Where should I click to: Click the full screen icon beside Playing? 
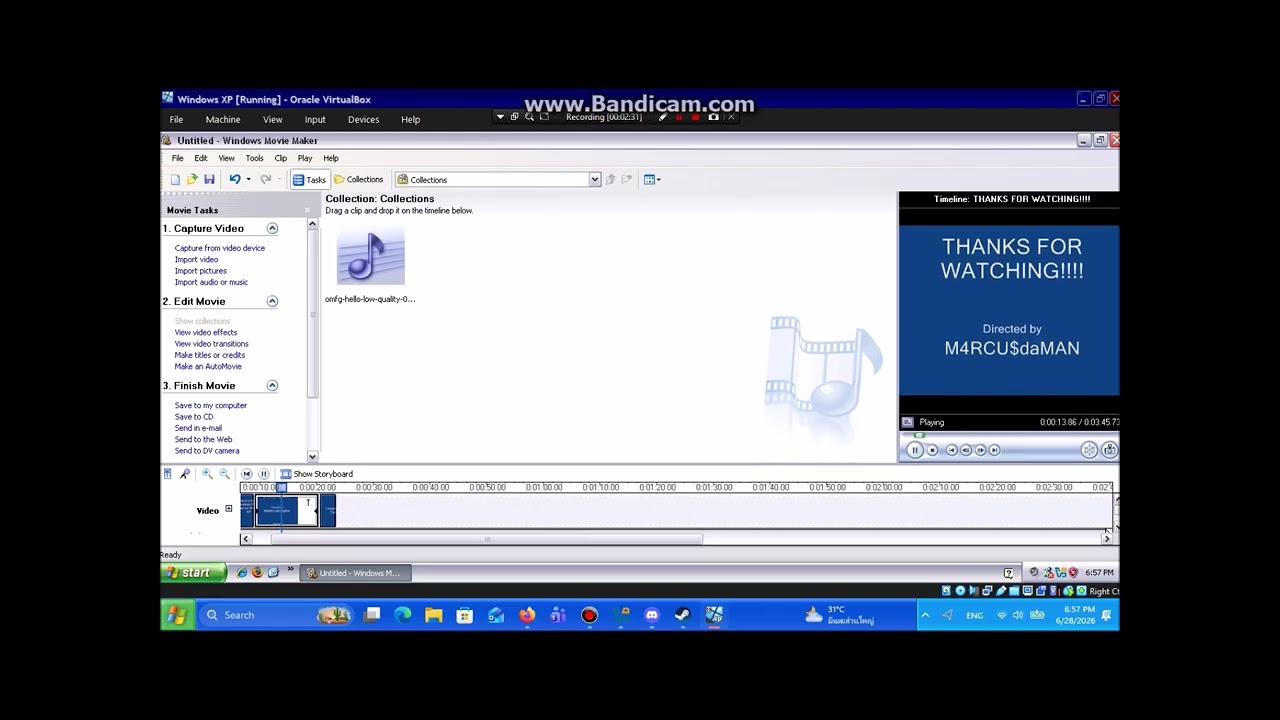pos(907,422)
